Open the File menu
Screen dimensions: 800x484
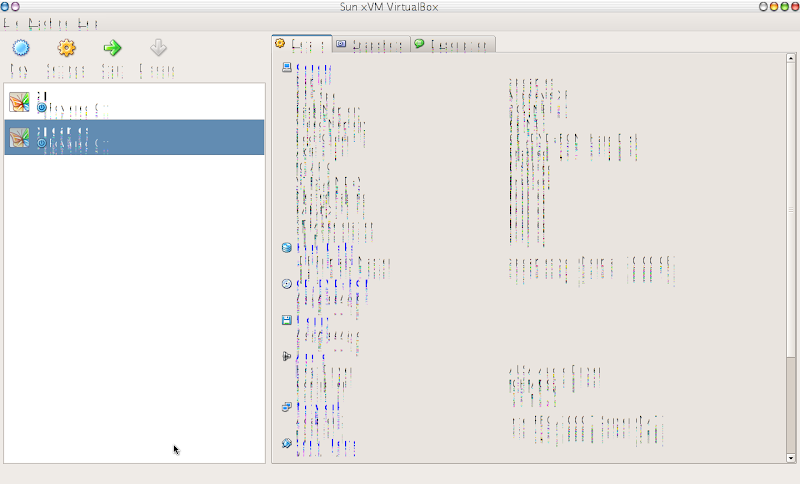click(x=12, y=22)
